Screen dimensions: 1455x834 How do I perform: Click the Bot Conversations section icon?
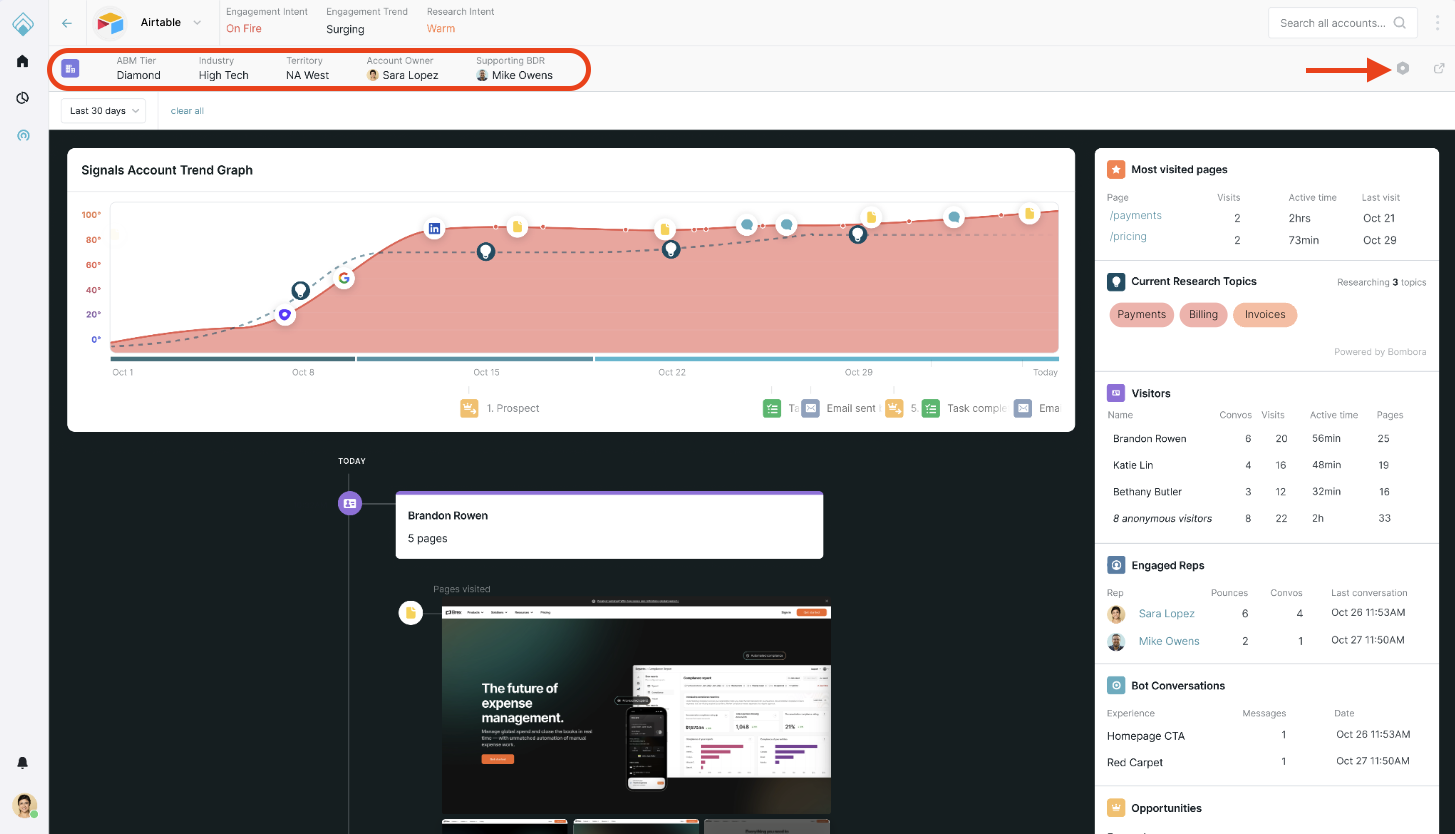[1116, 685]
